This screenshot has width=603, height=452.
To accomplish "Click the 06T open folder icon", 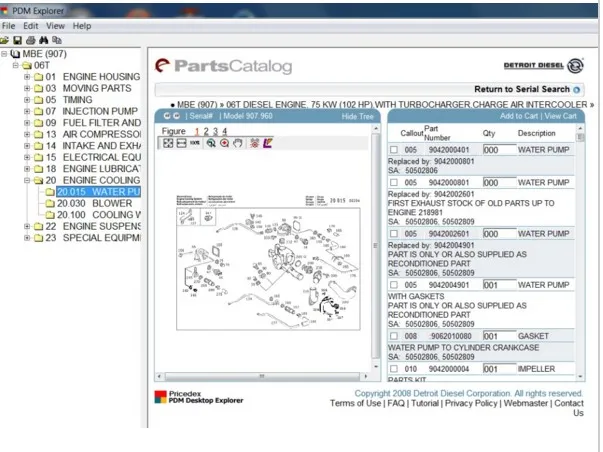I will tap(27, 65).
